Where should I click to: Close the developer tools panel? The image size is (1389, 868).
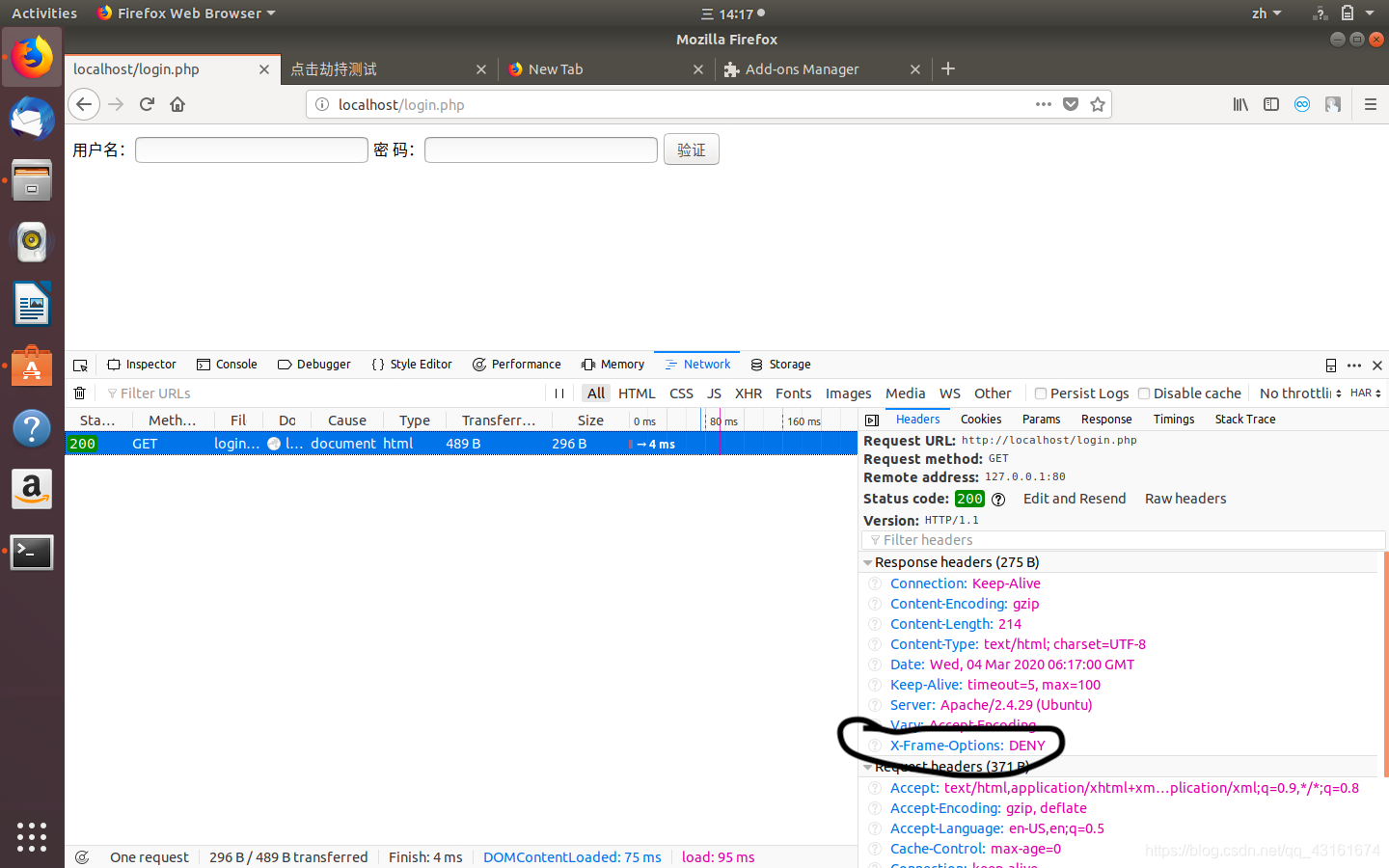point(1377,365)
